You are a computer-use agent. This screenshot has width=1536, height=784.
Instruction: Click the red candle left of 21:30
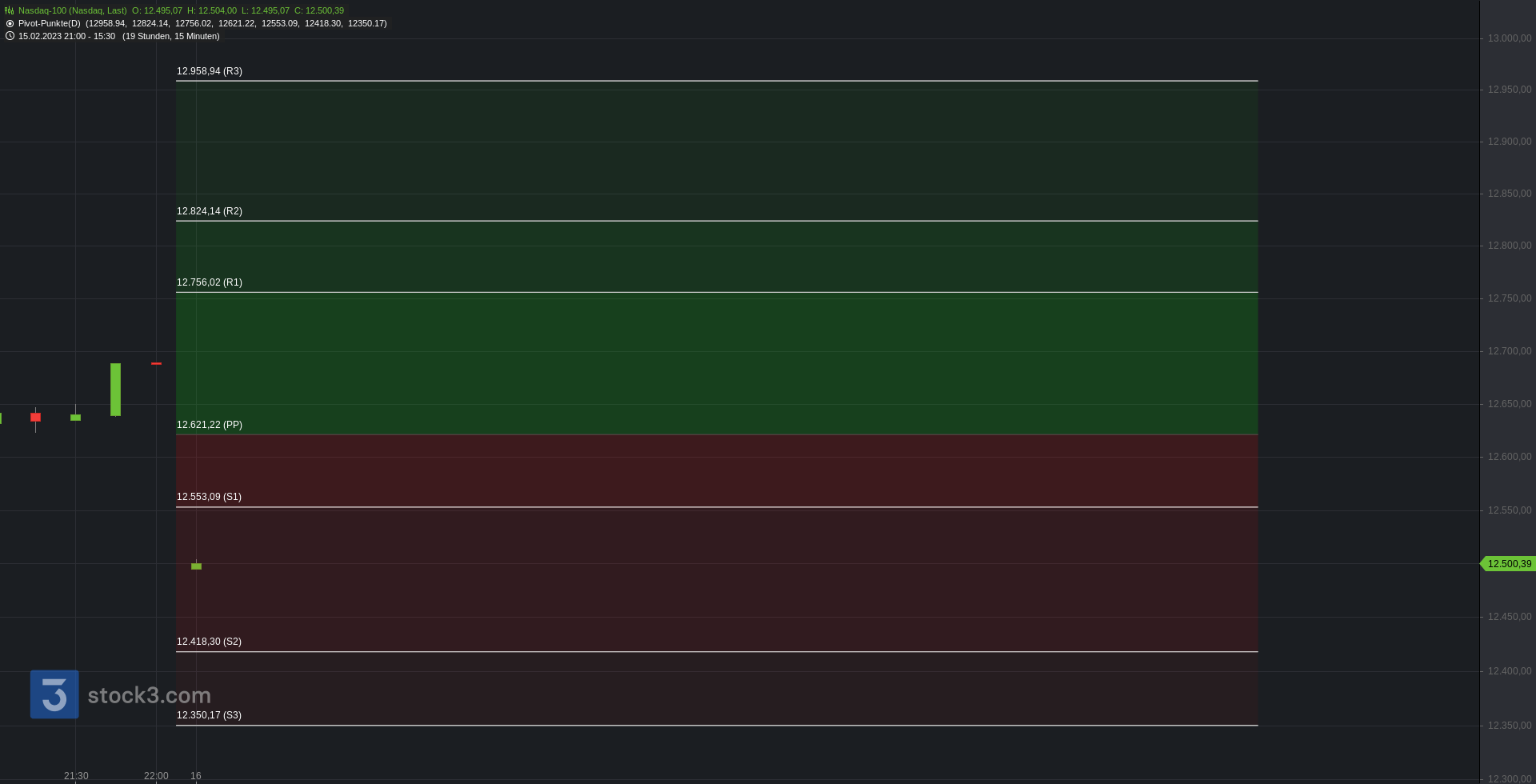point(35,417)
